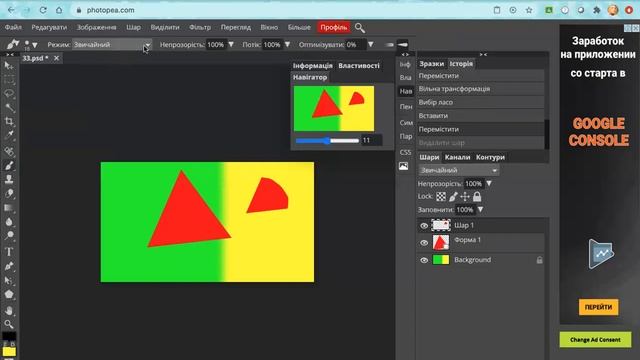Select the Crop tool
Image resolution: width=640 pixels, height=360 pixels.
click(x=9, y=121)
